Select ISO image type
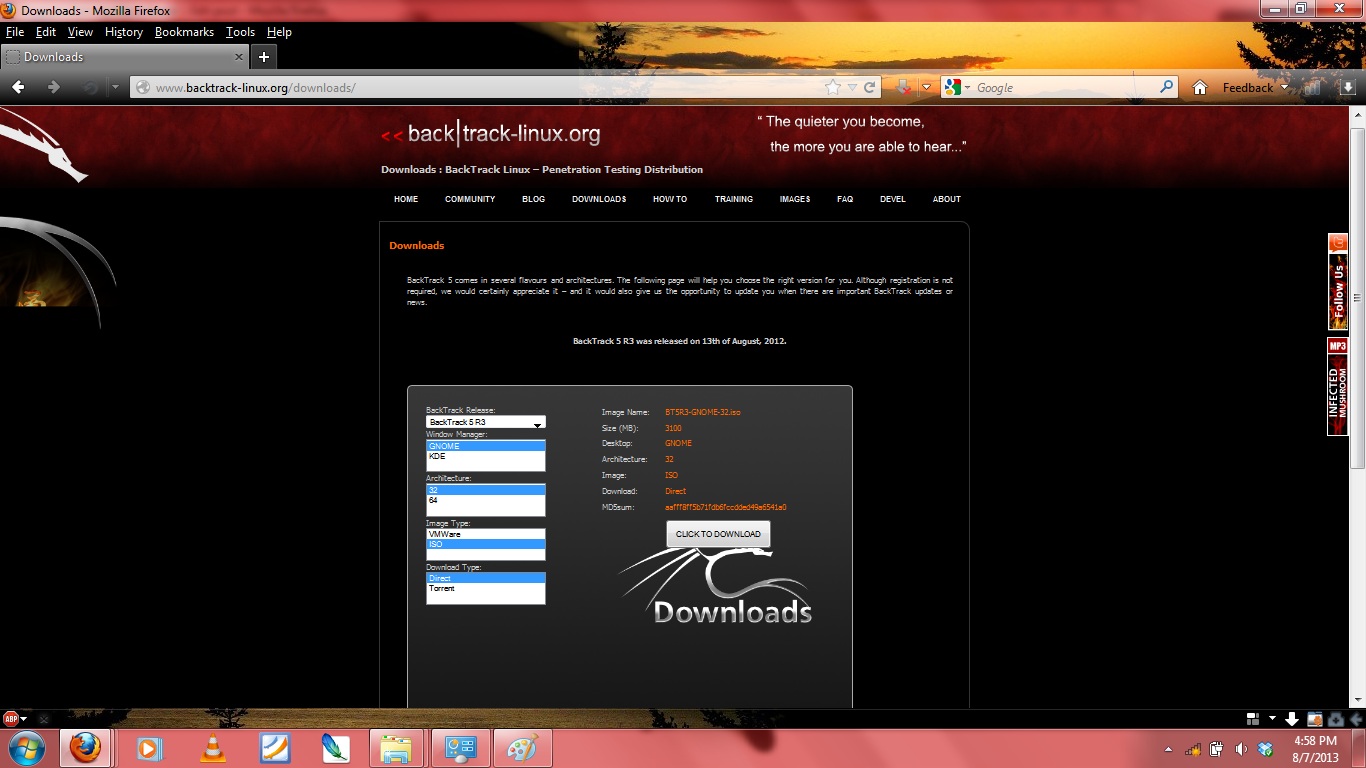 tap(486, 544)
